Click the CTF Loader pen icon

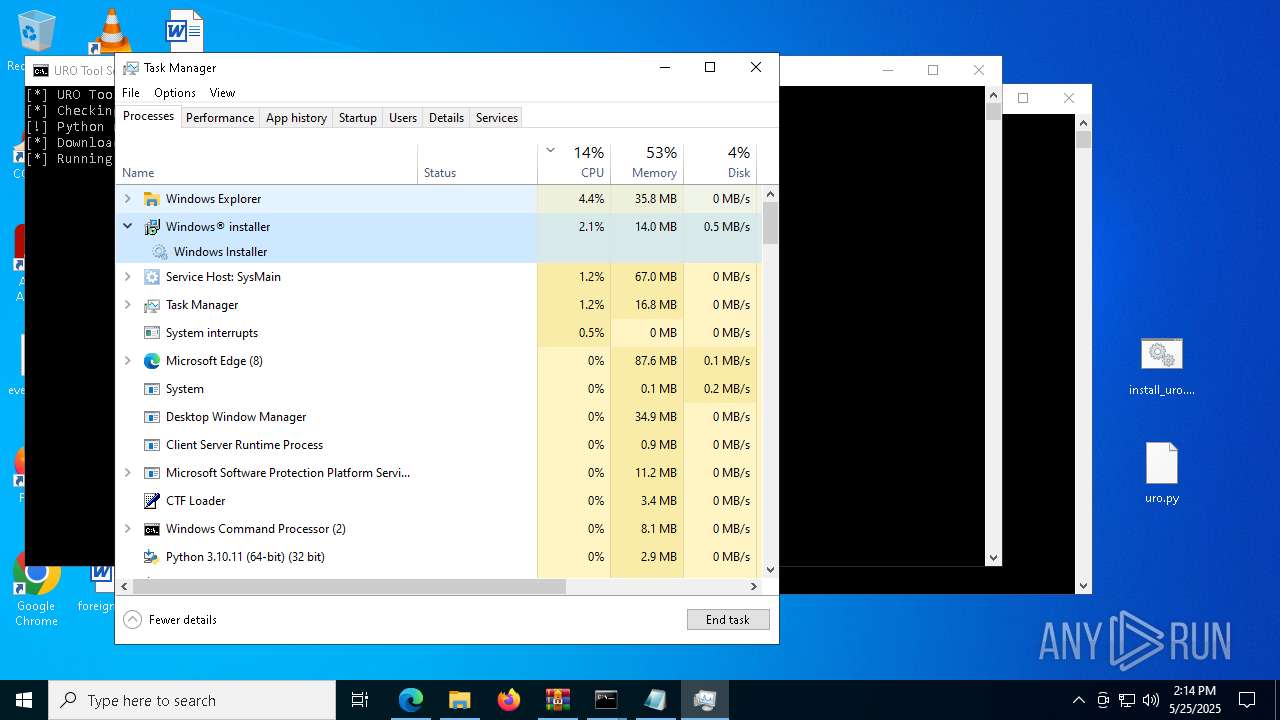[152, 501]
